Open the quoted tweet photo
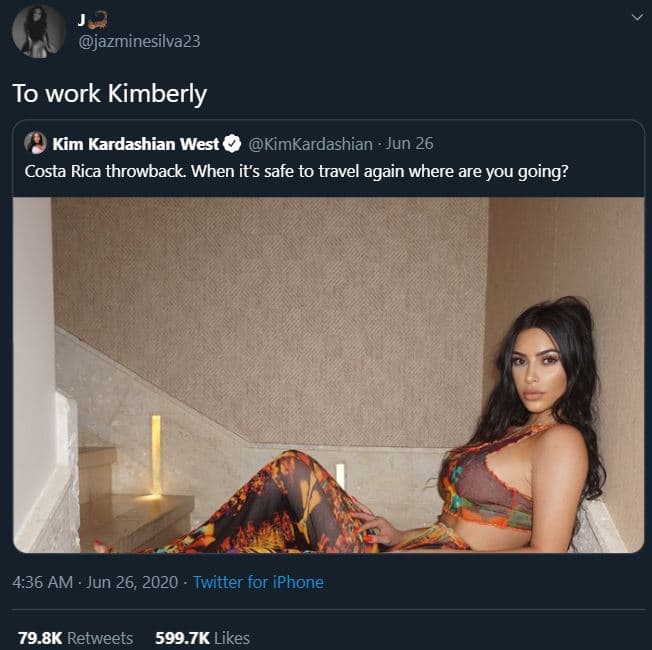This screenshot has width=652, height=650. pyautogui.click(x=328, y=375)
